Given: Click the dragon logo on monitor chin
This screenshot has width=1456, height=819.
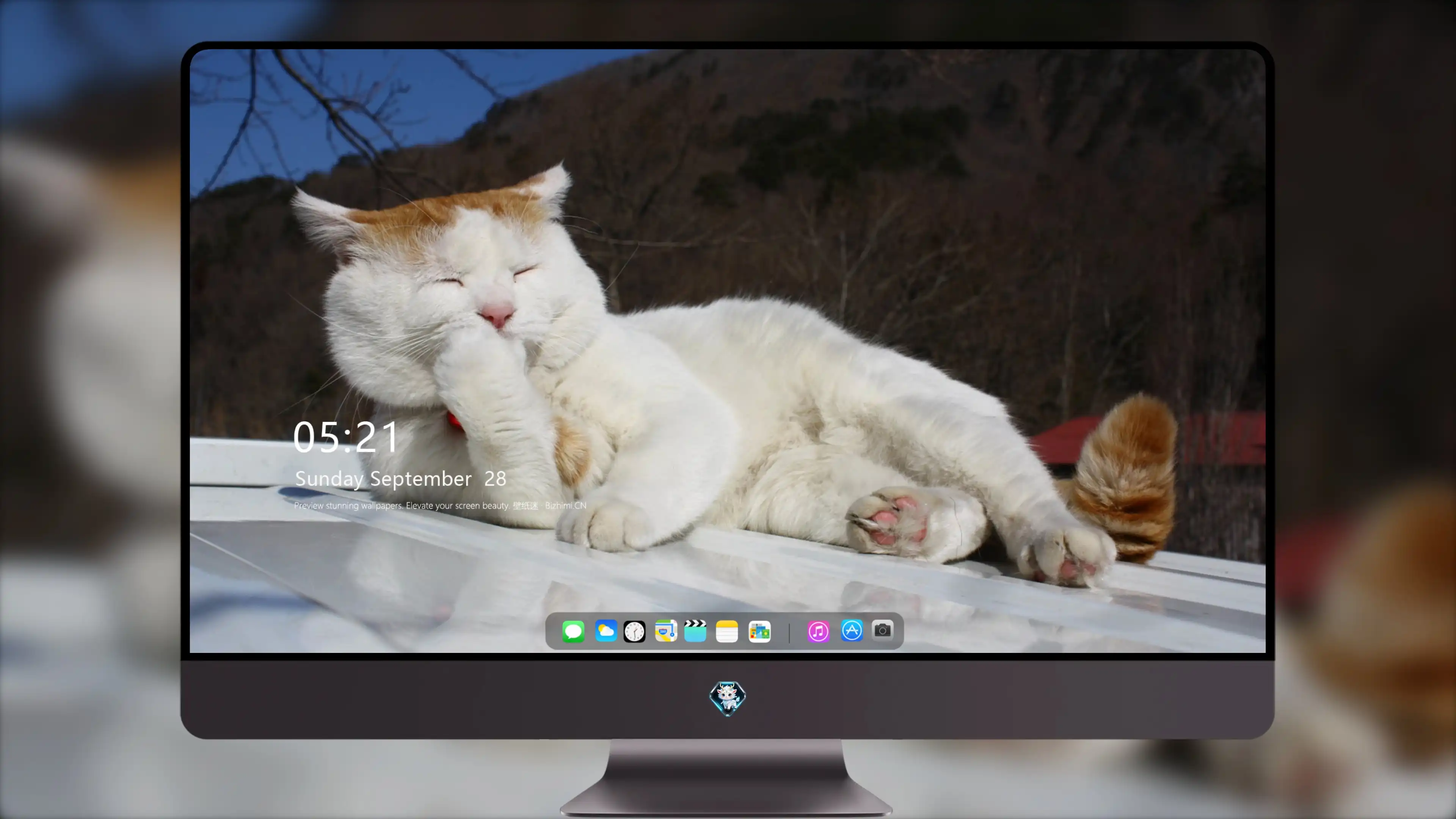Looking at the screenshot, I should click(x=728, y=698).
